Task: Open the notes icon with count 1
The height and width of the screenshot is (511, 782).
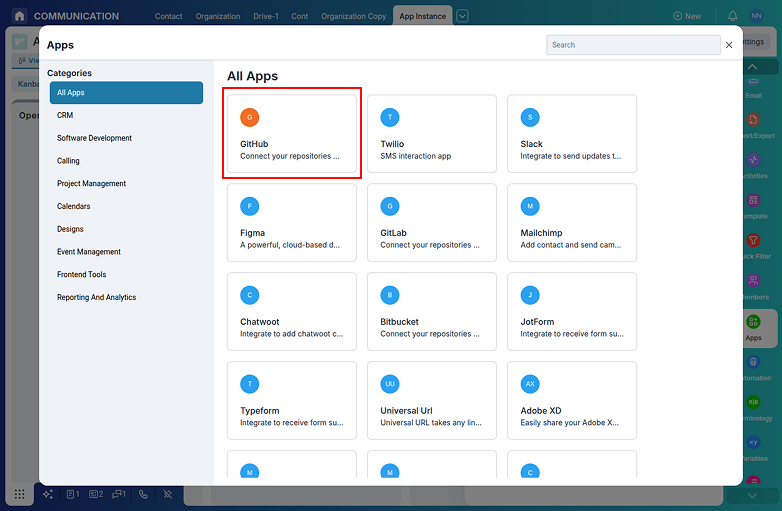Action: coord(73,494)
